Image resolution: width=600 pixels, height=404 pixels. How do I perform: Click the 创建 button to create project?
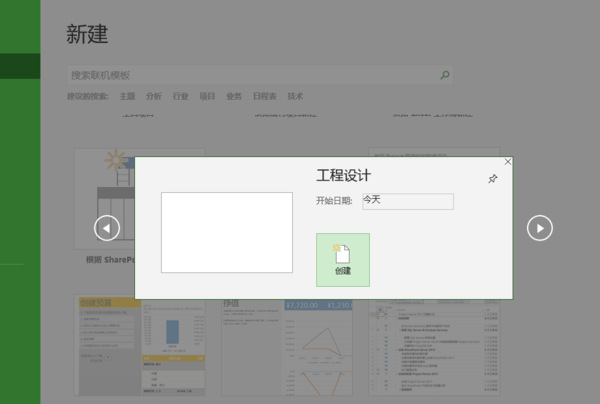pyautogui.click(x=342, y=259)
